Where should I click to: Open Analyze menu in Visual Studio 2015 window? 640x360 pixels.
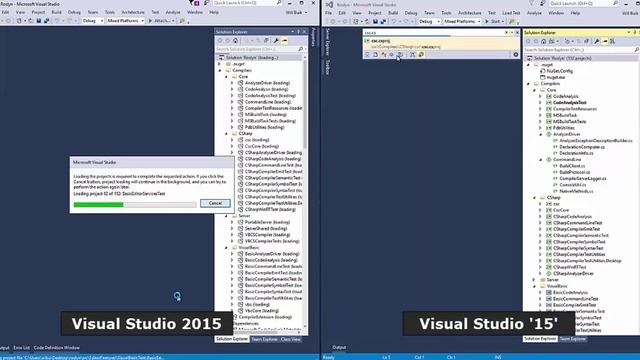coord(173,12)
